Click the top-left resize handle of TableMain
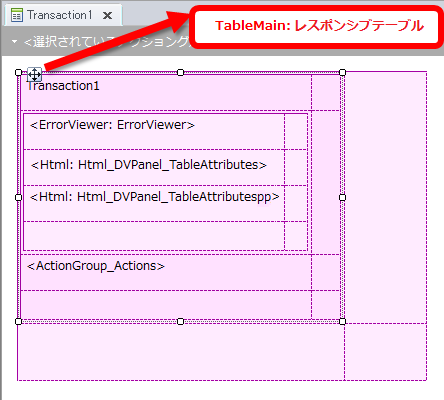The width and height of the screenshot is (444, 400). pyautogui.click(x=19, y=72)
